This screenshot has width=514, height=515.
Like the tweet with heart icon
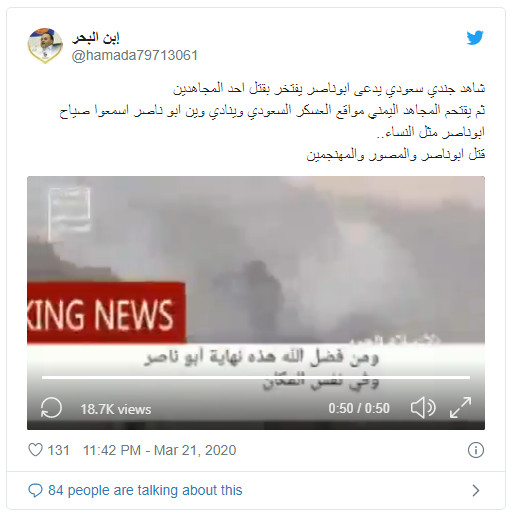tap(35, 450)
